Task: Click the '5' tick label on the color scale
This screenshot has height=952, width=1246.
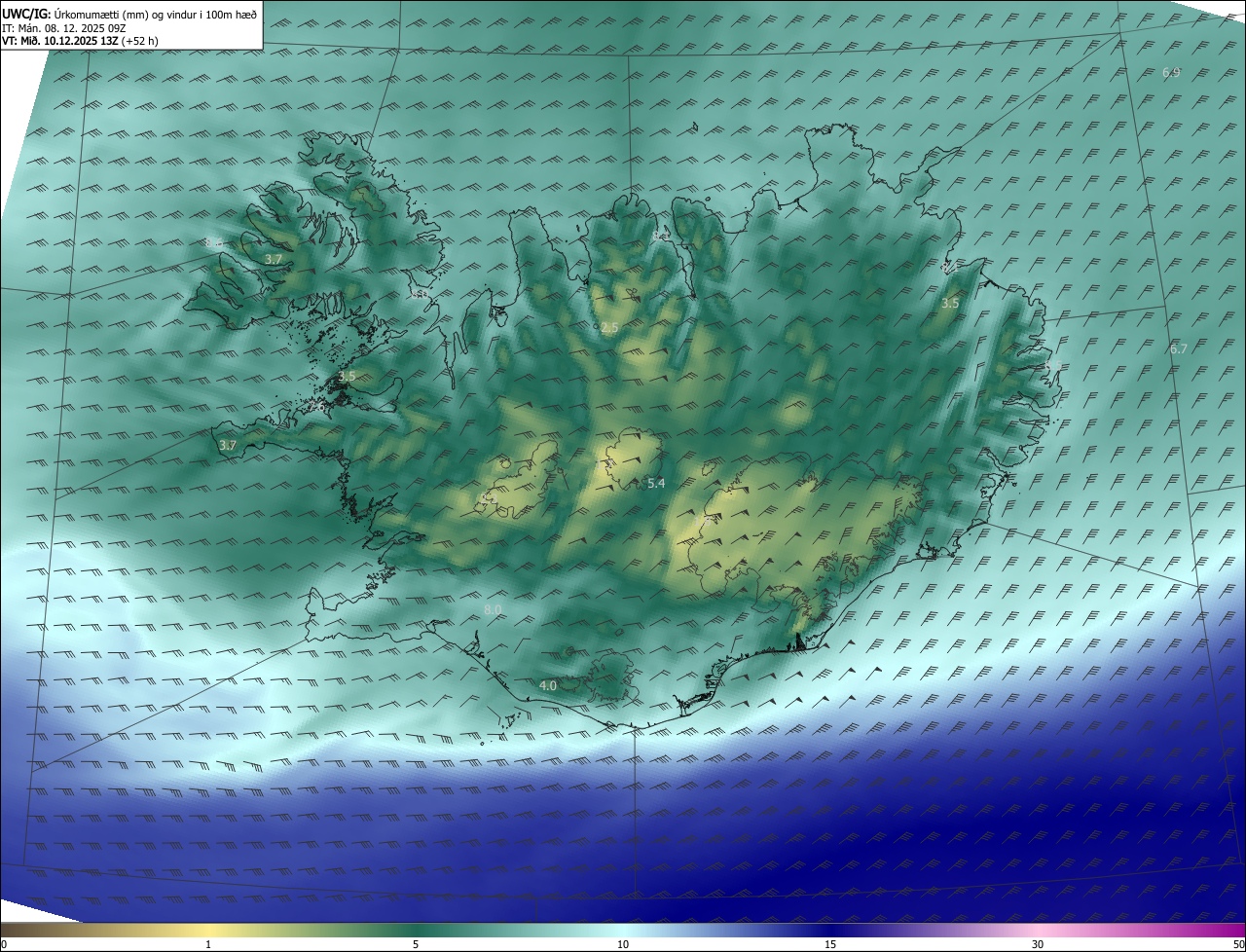Action: tap(416, 944)
